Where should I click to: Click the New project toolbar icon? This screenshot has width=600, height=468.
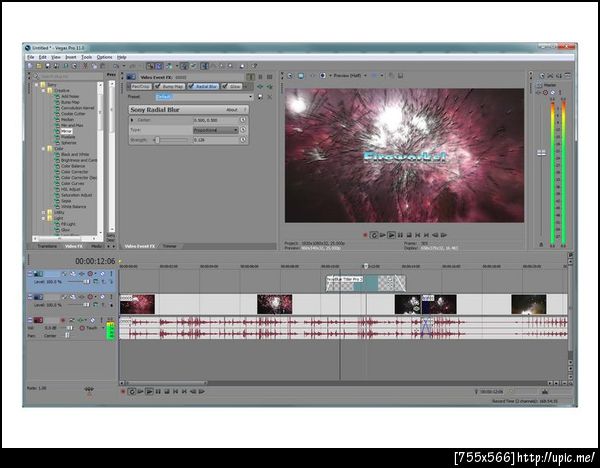click(x=30, y=66)
